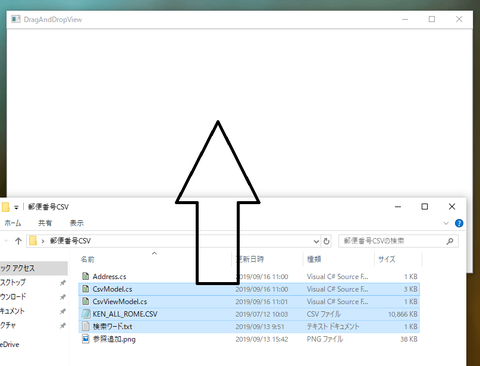
Task: Maximize the 郵便番号CSV Explorer window
Action: 425,207
